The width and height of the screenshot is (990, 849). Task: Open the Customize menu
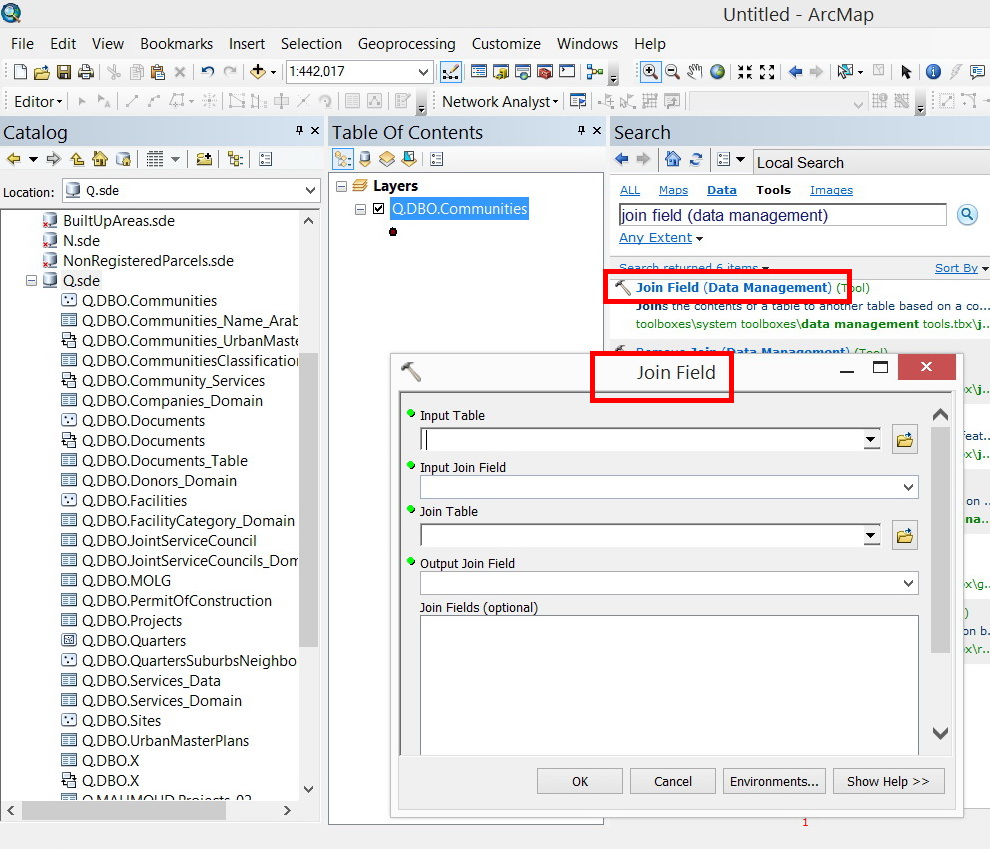[506, 44]
